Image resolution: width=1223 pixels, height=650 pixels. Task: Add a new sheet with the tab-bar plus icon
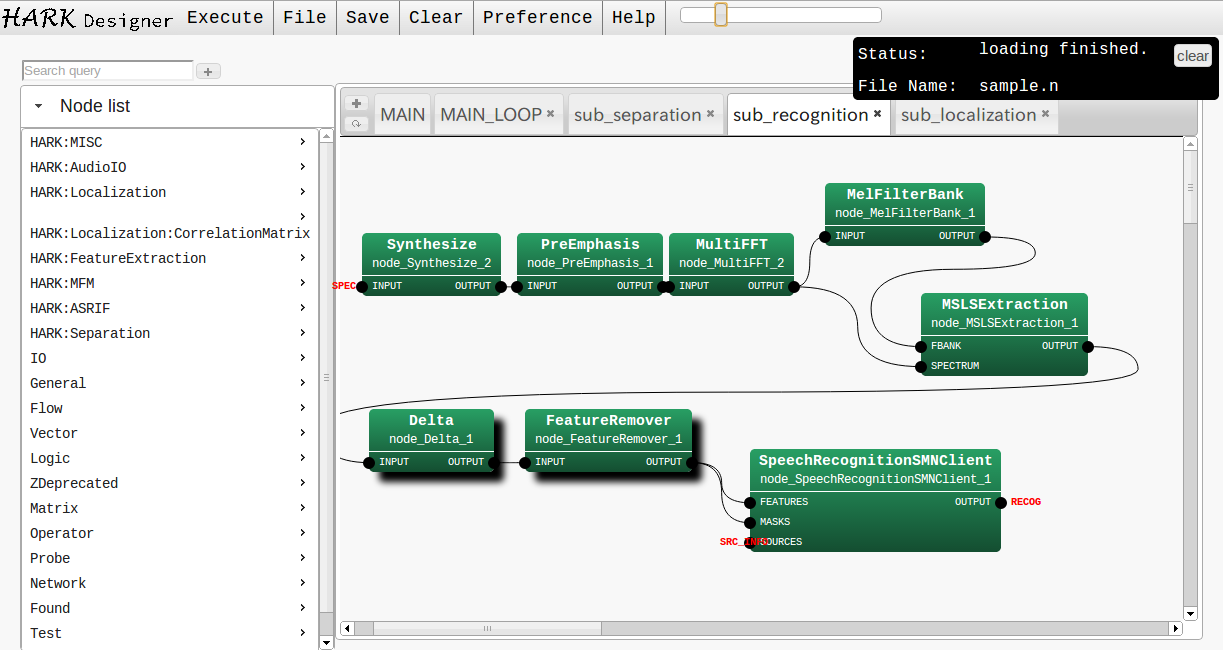[x=357, y=103]
